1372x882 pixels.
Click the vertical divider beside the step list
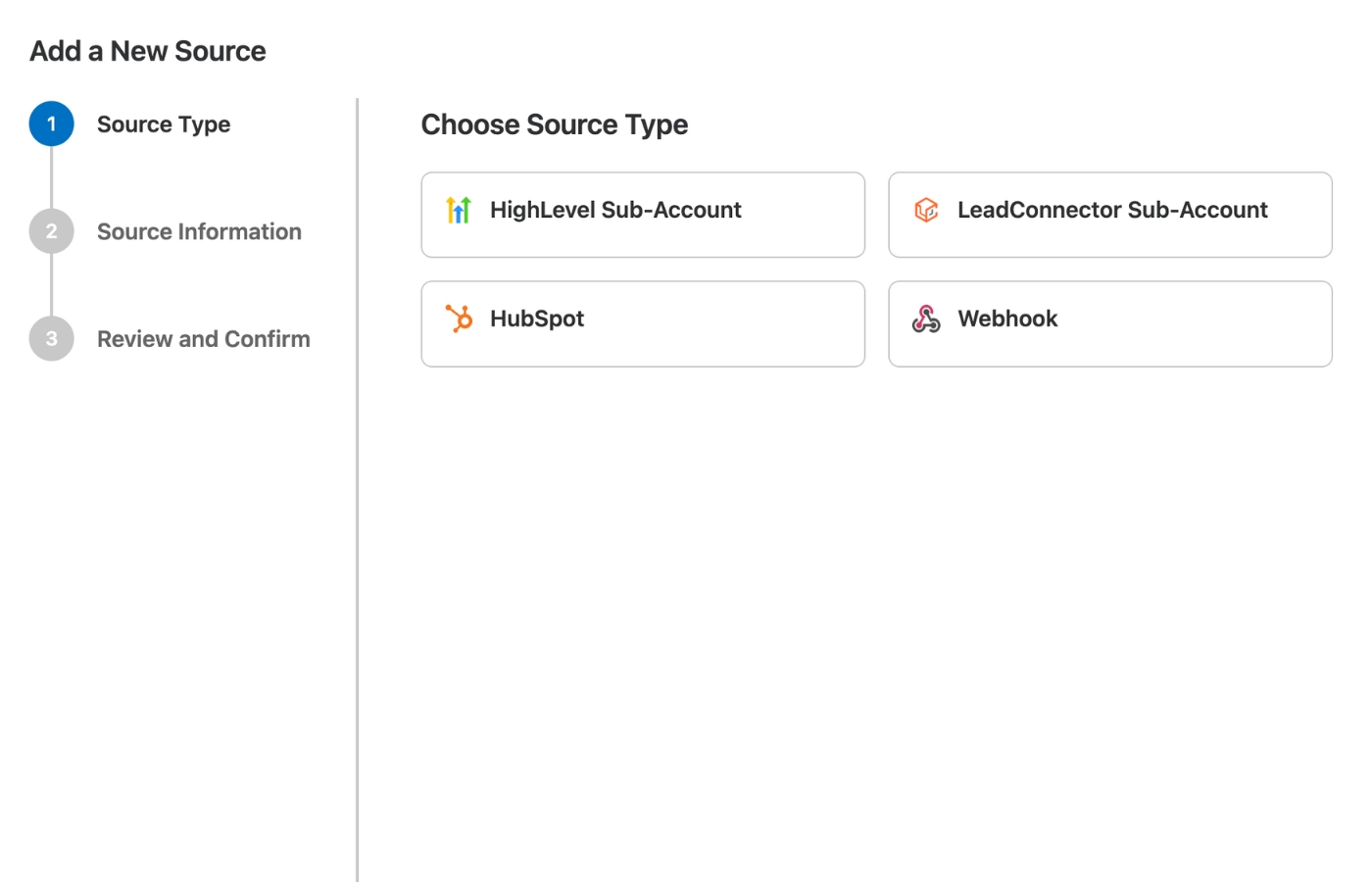[x=358, y=490]
